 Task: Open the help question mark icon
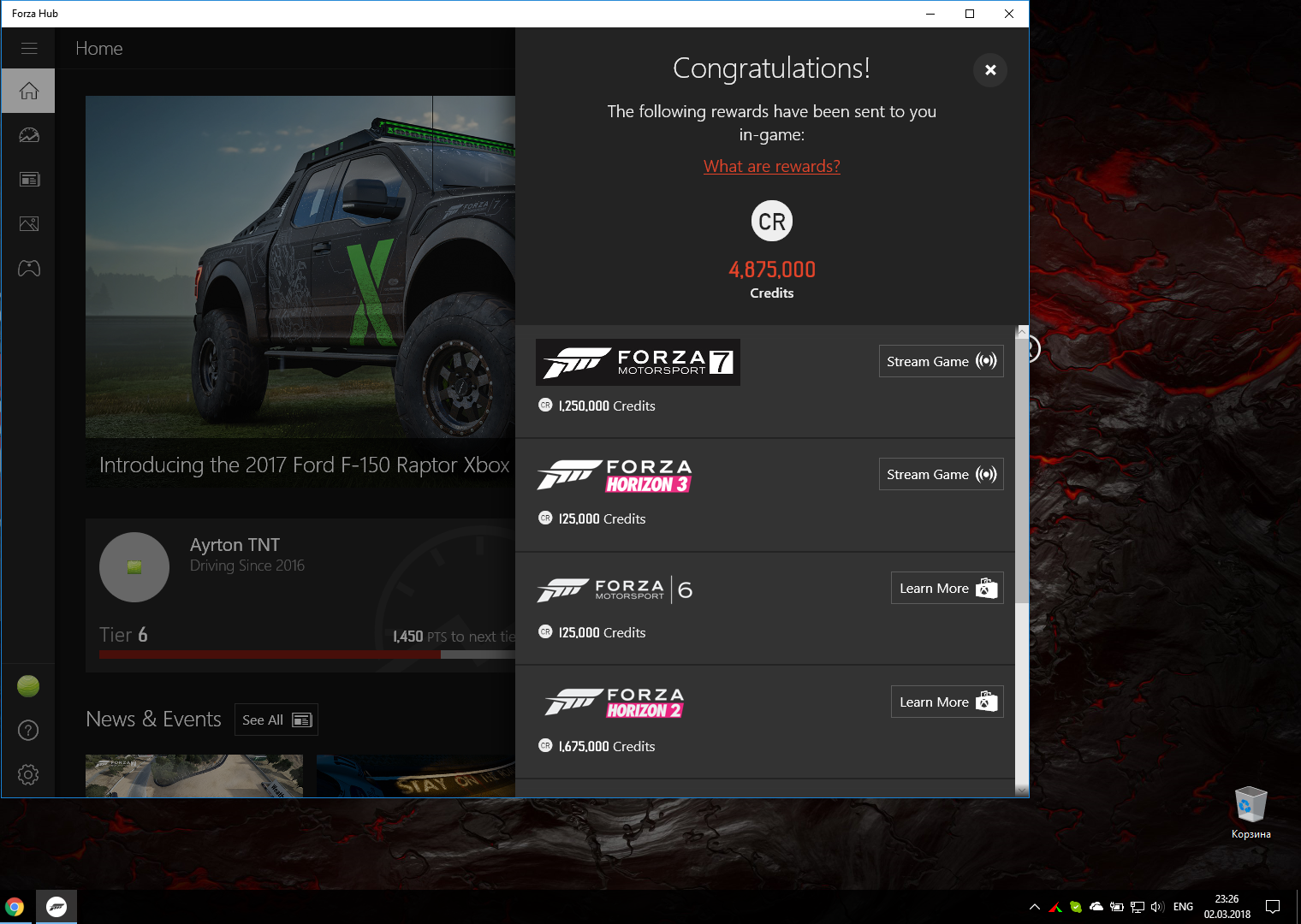(x=28, y=731)
